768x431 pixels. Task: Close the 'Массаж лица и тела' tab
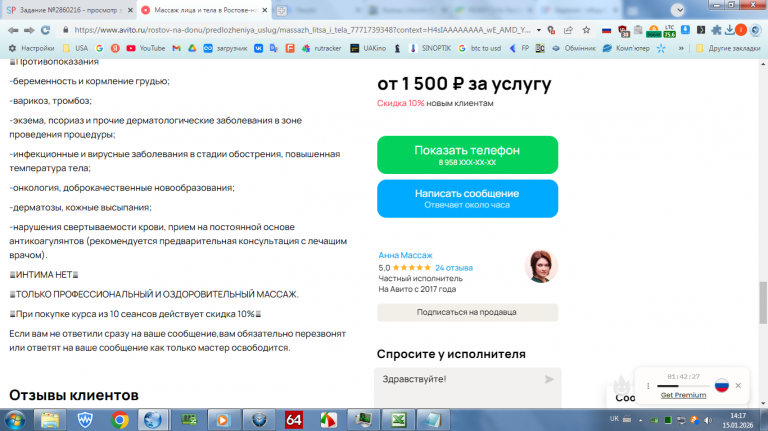click(x=265, y=10)
